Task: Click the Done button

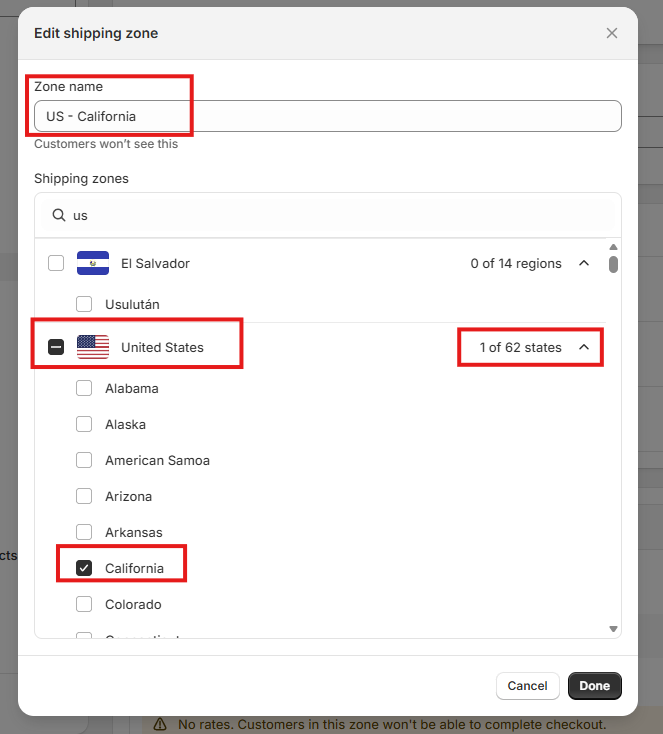Action: coord(594,686)
